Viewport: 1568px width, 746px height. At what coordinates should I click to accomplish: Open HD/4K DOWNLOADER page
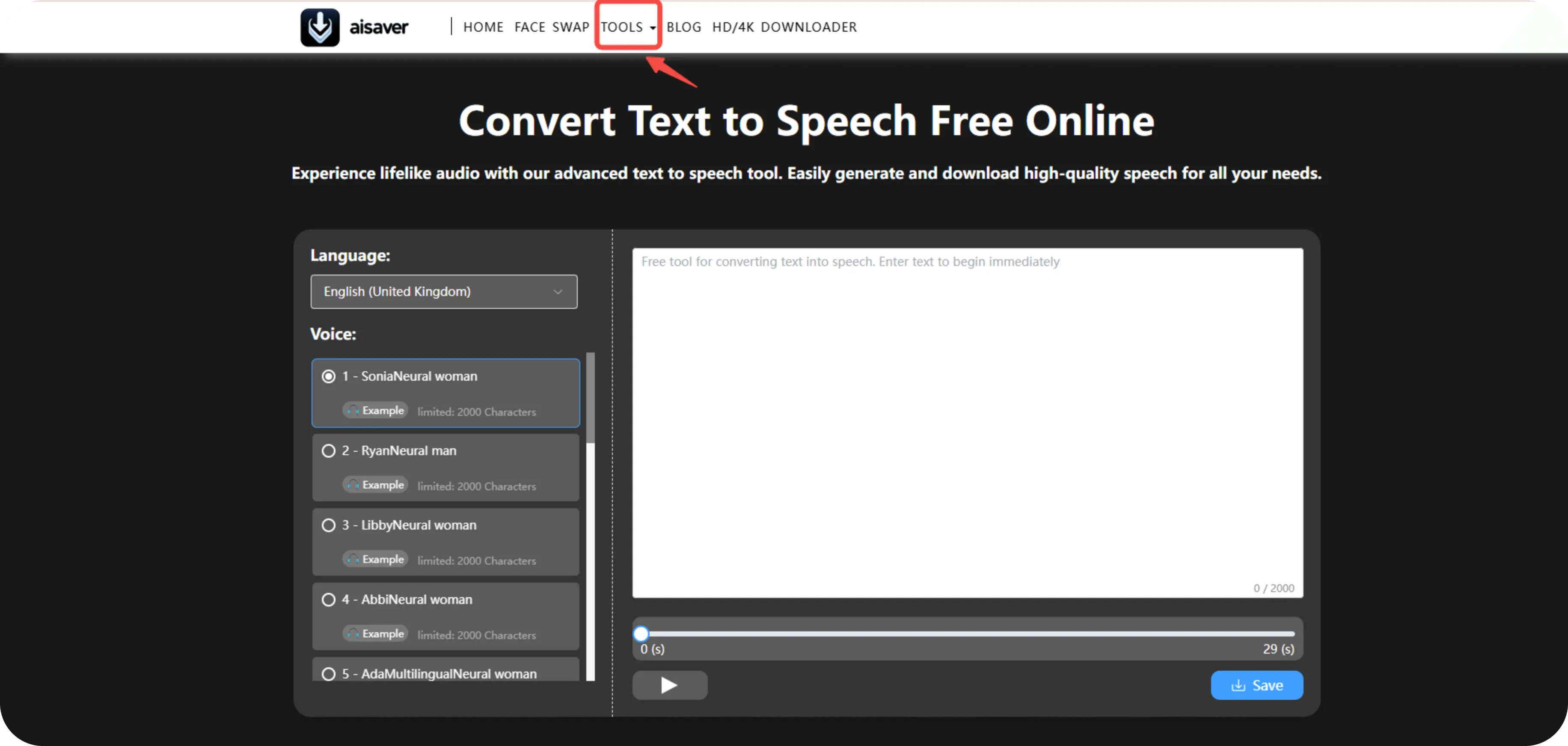784,27
